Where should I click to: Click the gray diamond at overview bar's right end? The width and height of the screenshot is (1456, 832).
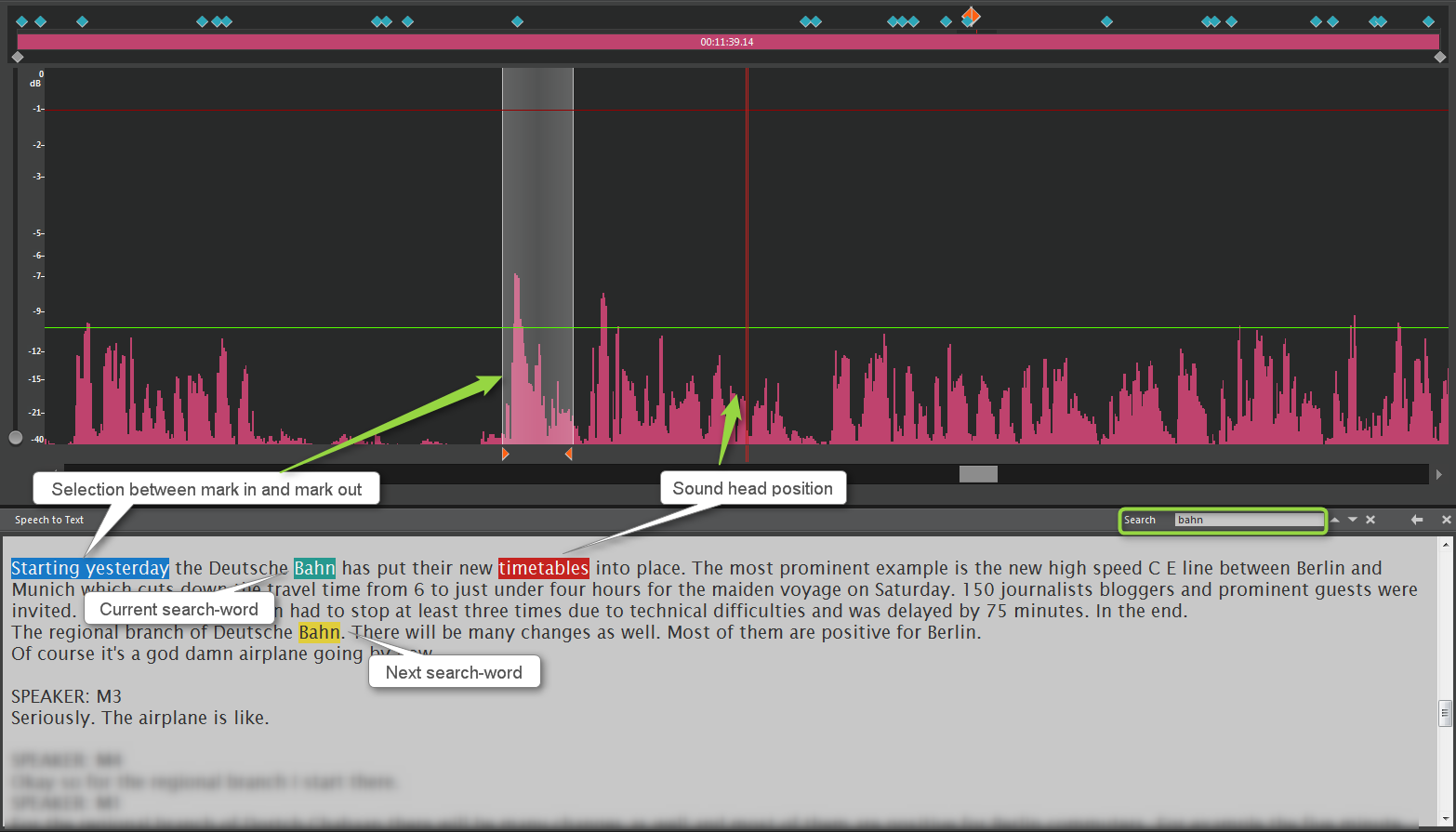pyautogui.click(x=1440, y=58)
